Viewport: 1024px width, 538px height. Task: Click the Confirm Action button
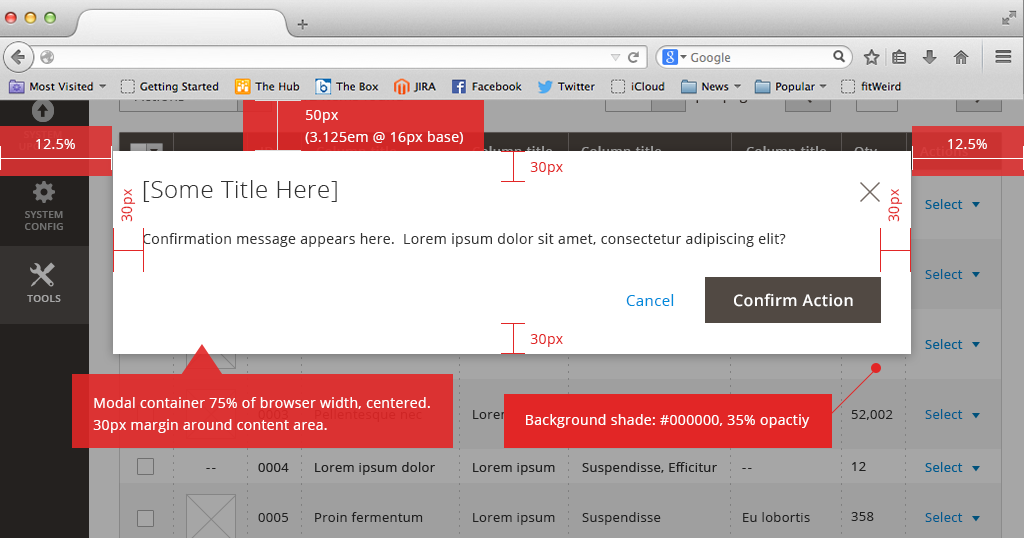pos(793,300)
